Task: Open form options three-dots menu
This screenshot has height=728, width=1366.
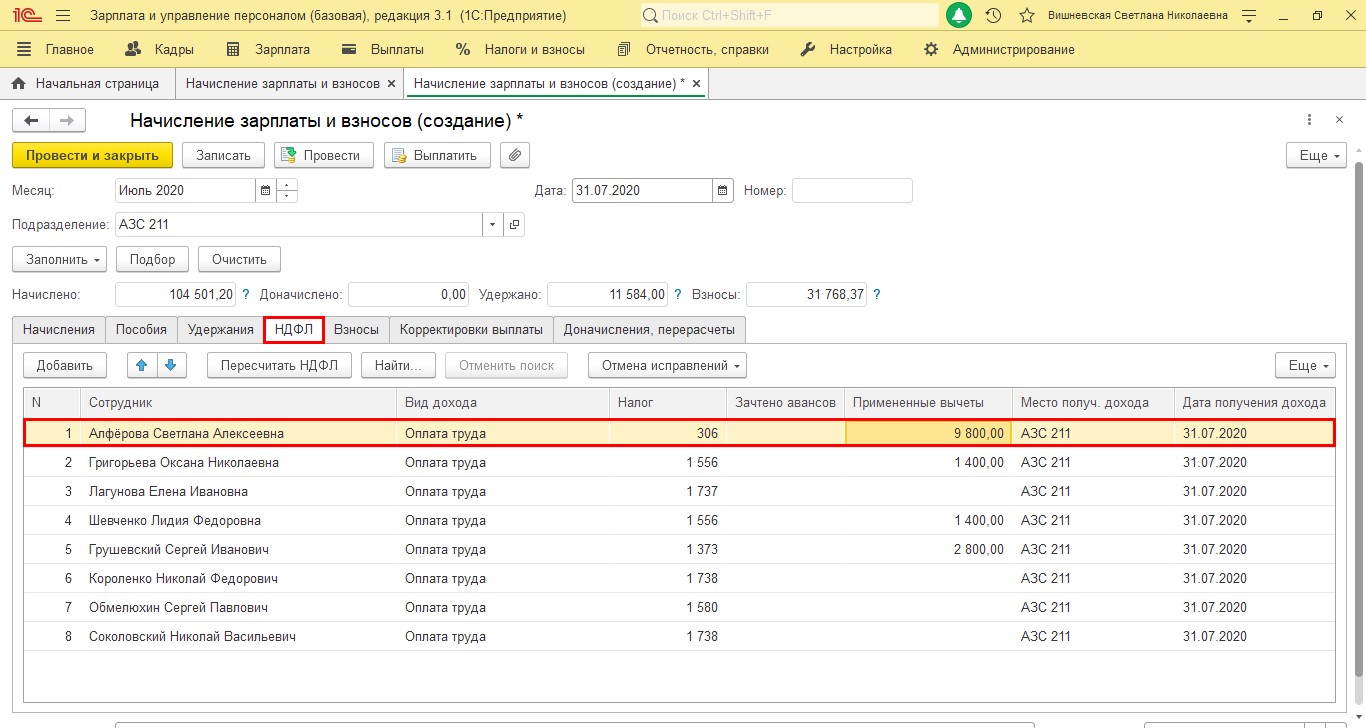Action: point(1310,120)
